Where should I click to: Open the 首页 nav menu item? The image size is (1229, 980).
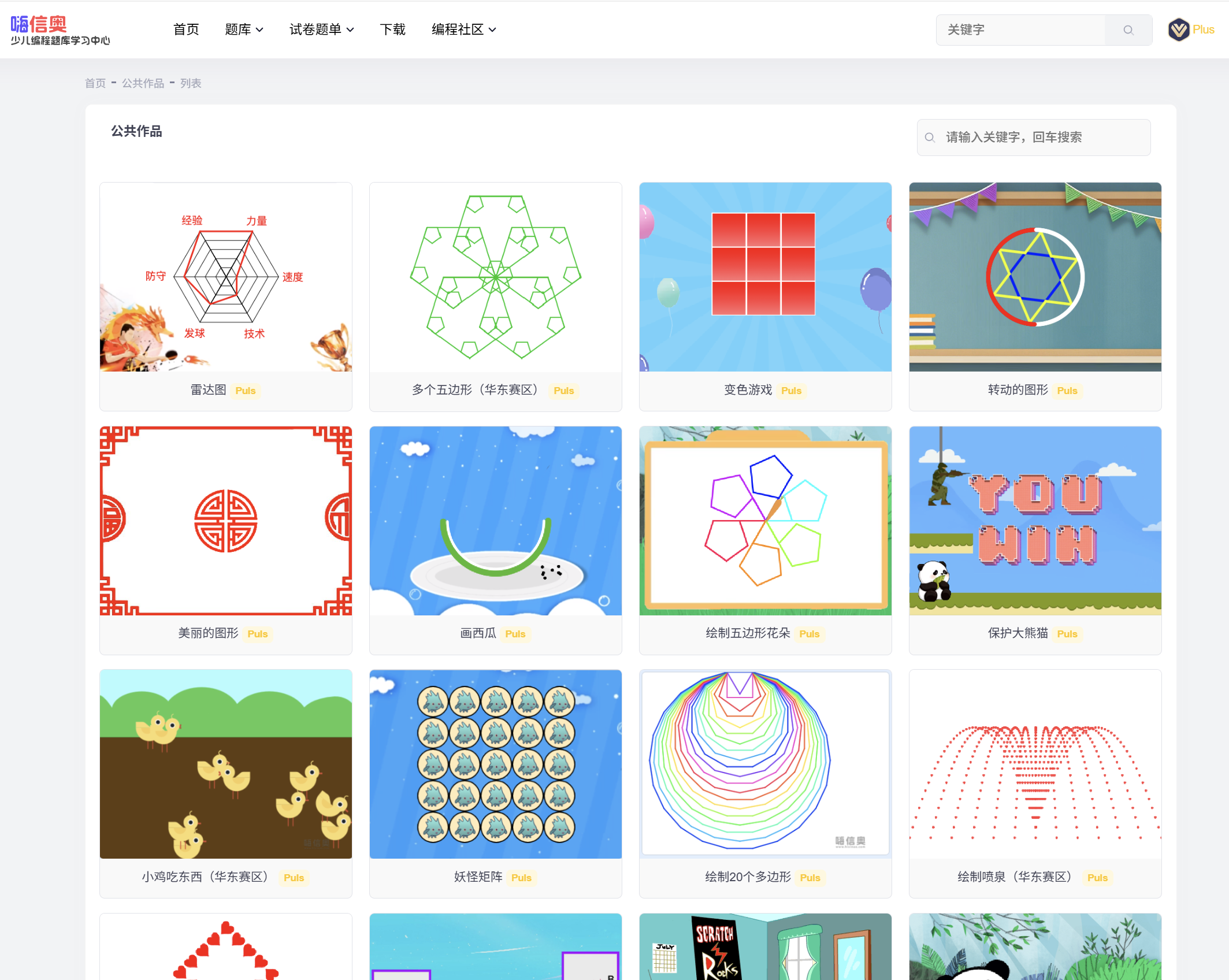point(186,29)
